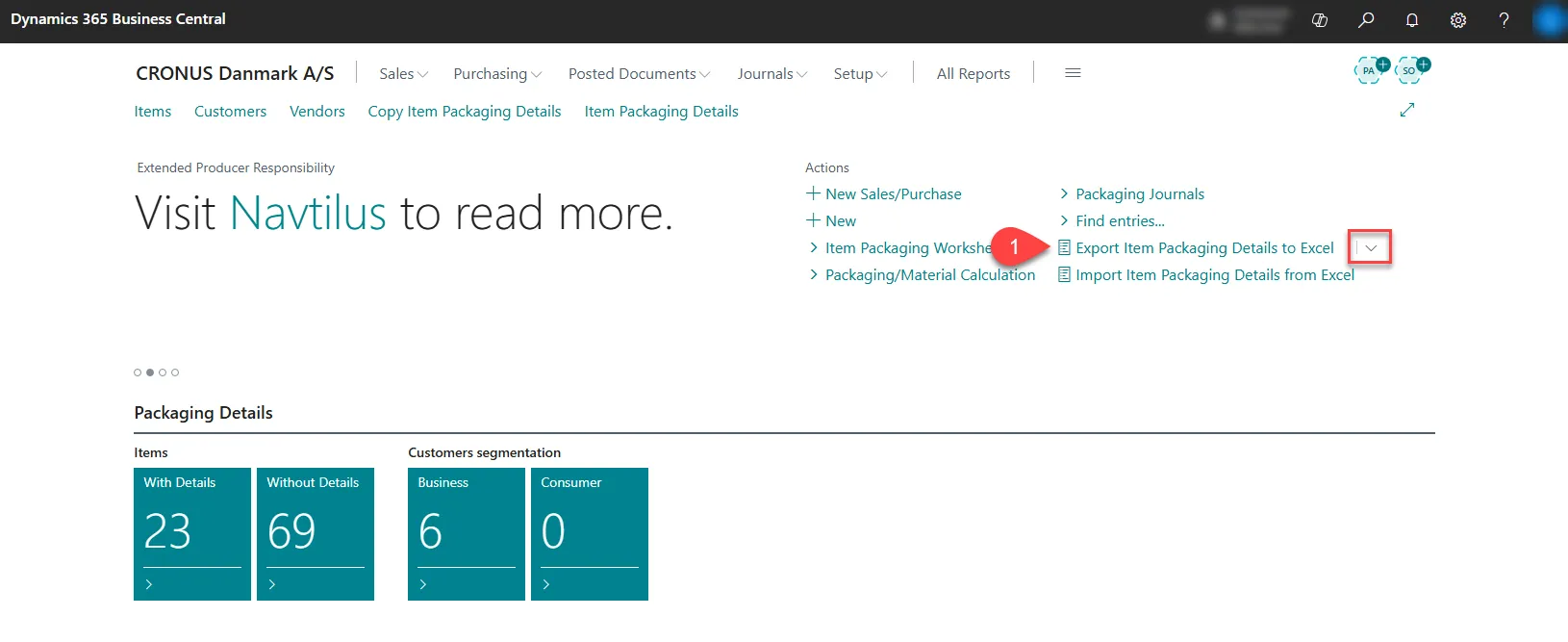Open the Journals menu
This screenshot has width=1568, height=642.
(772, 74)
